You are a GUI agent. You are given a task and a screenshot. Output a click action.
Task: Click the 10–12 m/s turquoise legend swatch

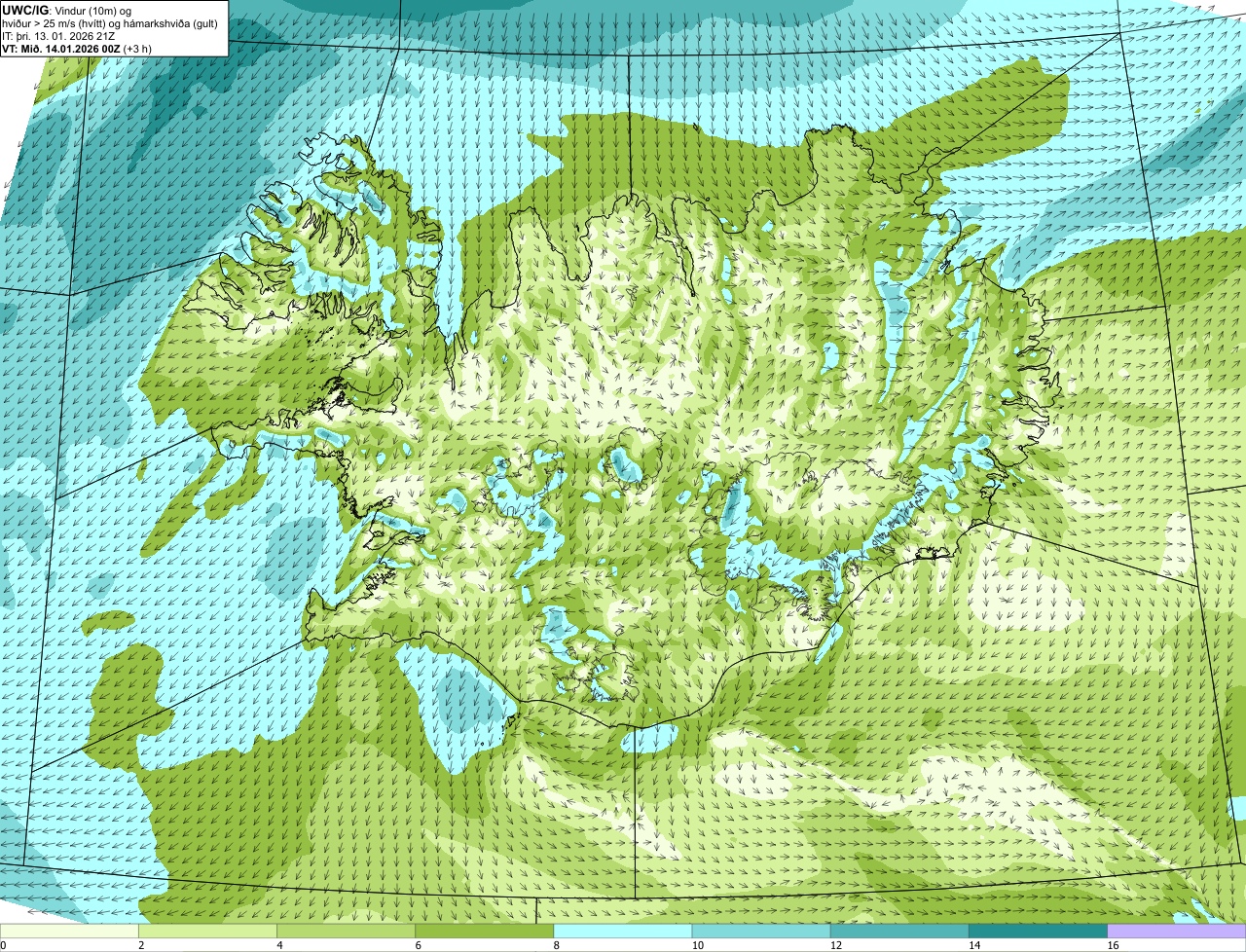pos(761,932)
